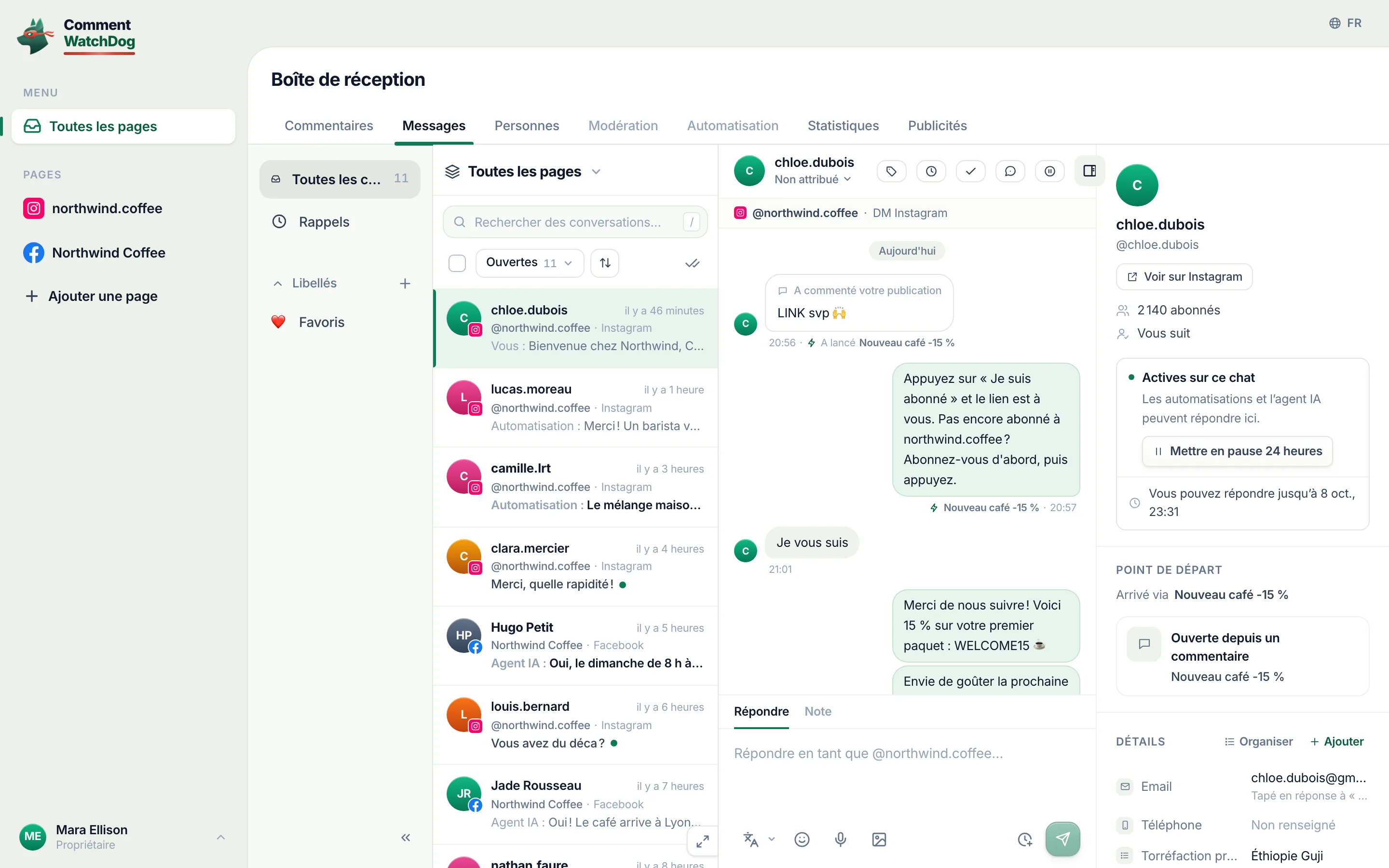
Task: Focus the Rechercher des conversations search field
Action: (x=575, y=222)
